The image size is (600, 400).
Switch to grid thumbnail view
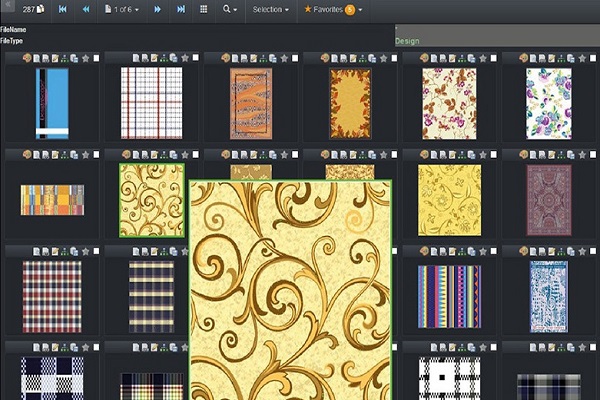204,9
